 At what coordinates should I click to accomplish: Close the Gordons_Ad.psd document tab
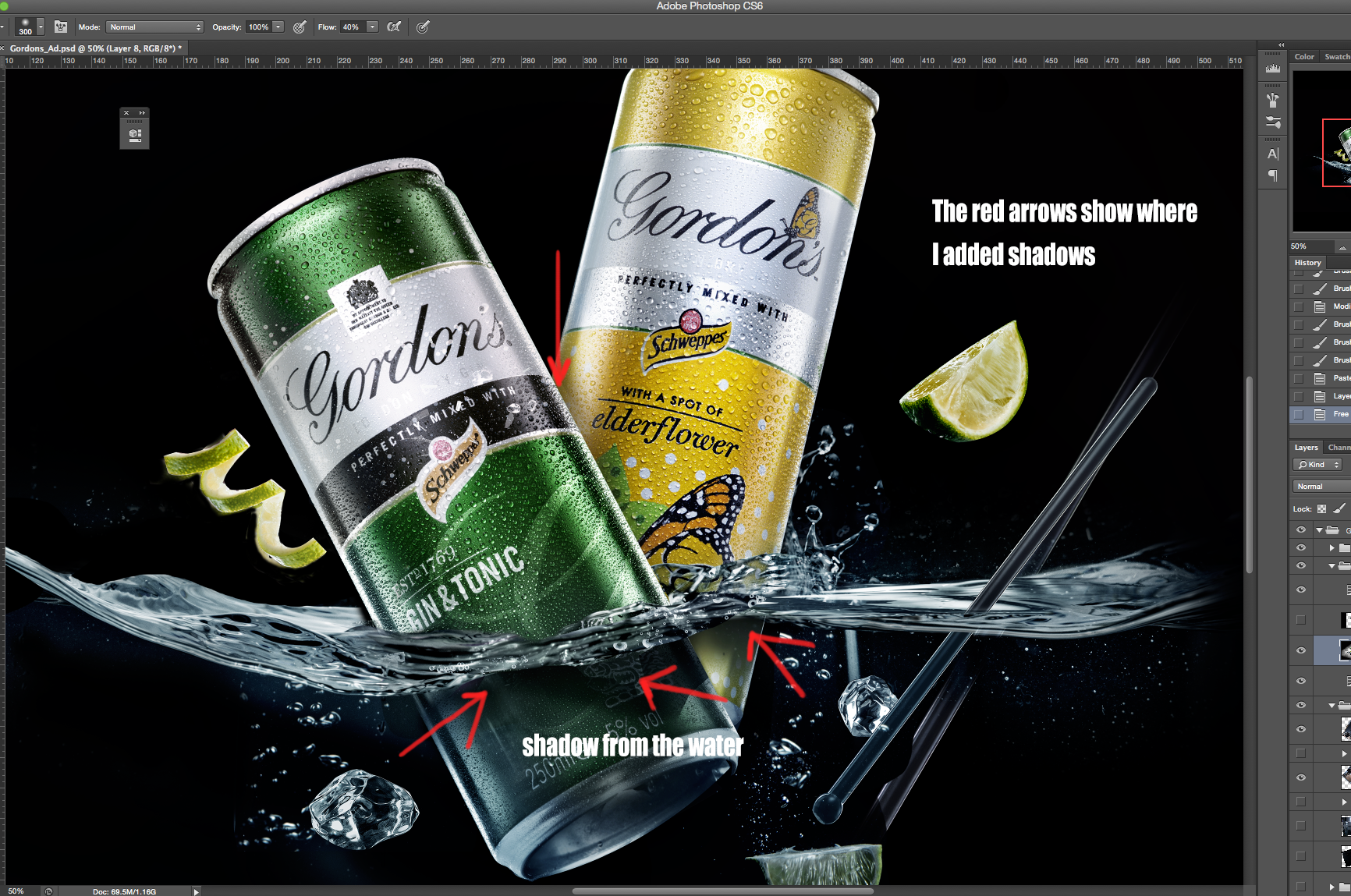(x=2, y=48)
